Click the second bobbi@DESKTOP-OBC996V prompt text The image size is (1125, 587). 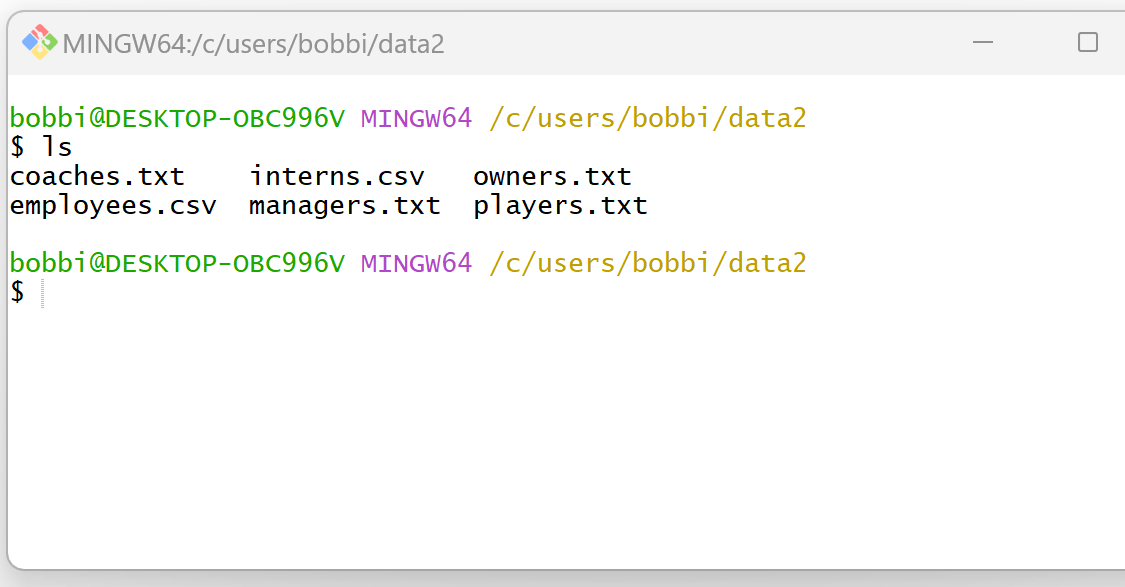pyautogui.click(x=177, y=263)
